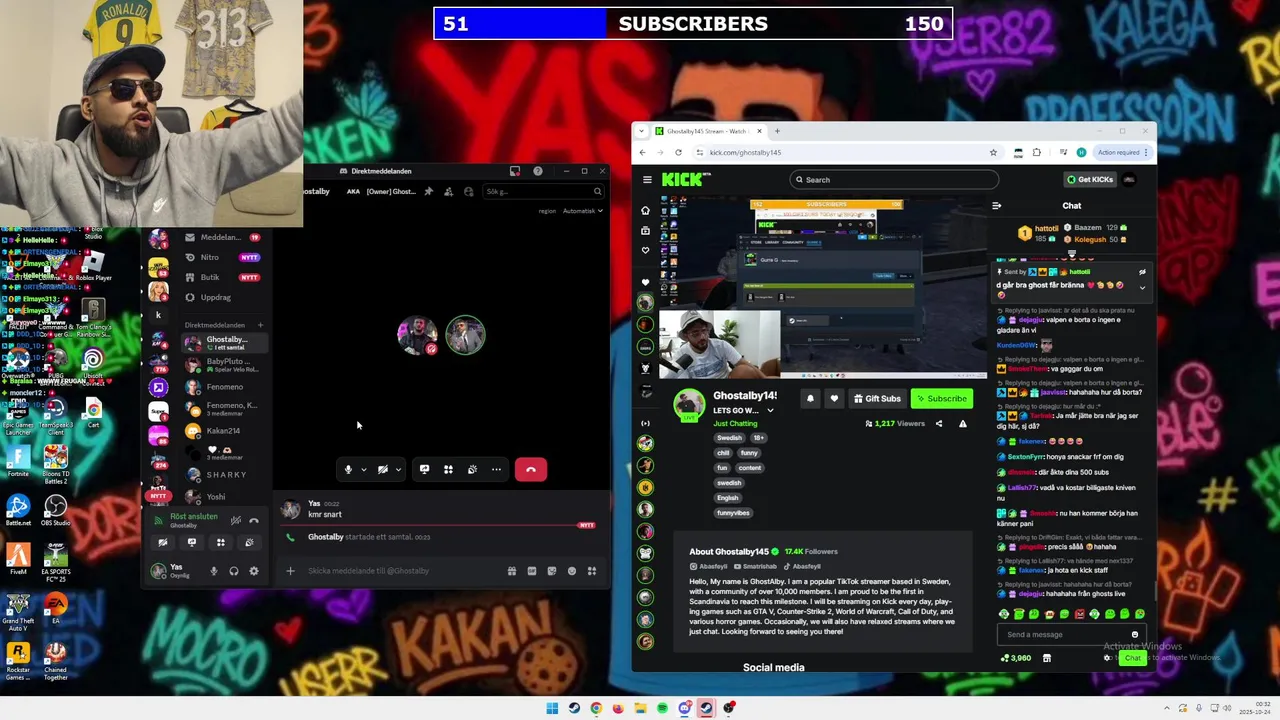Open Kick home icon in sidebar
The width and height of the screenshot is (1280, 720).
coord(645,211)
